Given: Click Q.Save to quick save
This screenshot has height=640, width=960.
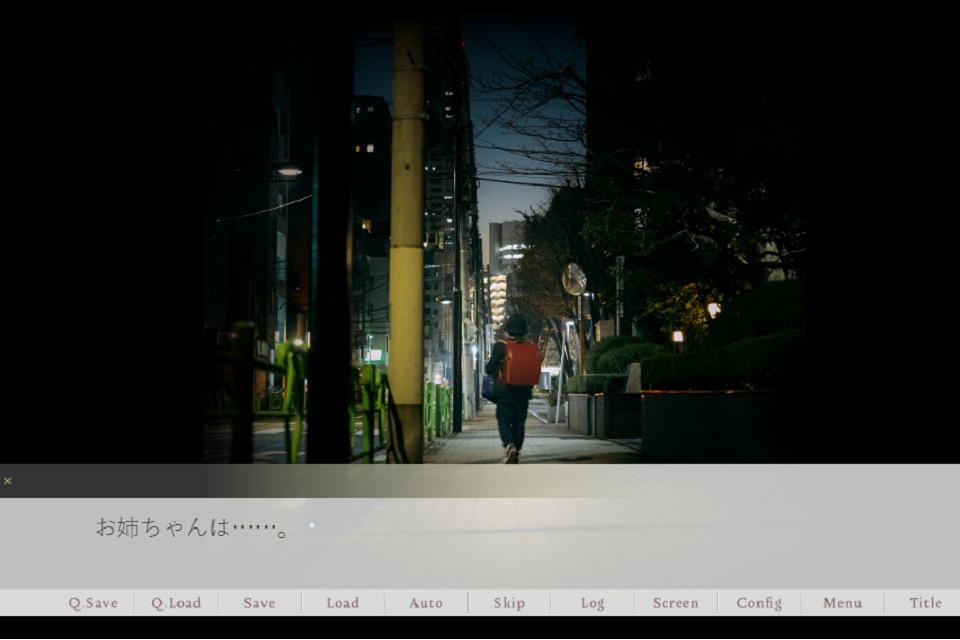Looking at the screenshot, I should tap(93, 603).
